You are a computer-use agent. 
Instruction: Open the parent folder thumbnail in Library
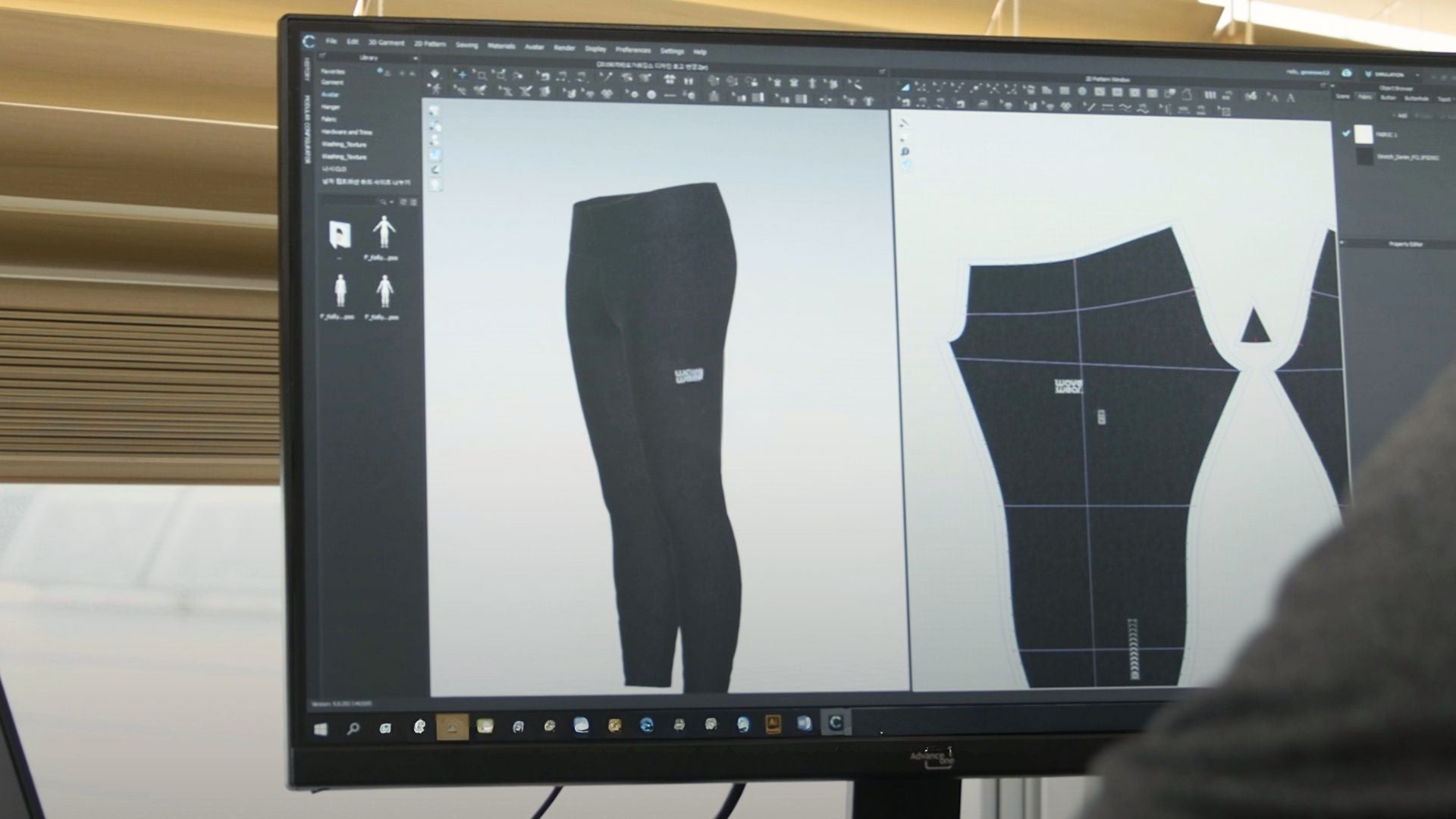point(339,236)
